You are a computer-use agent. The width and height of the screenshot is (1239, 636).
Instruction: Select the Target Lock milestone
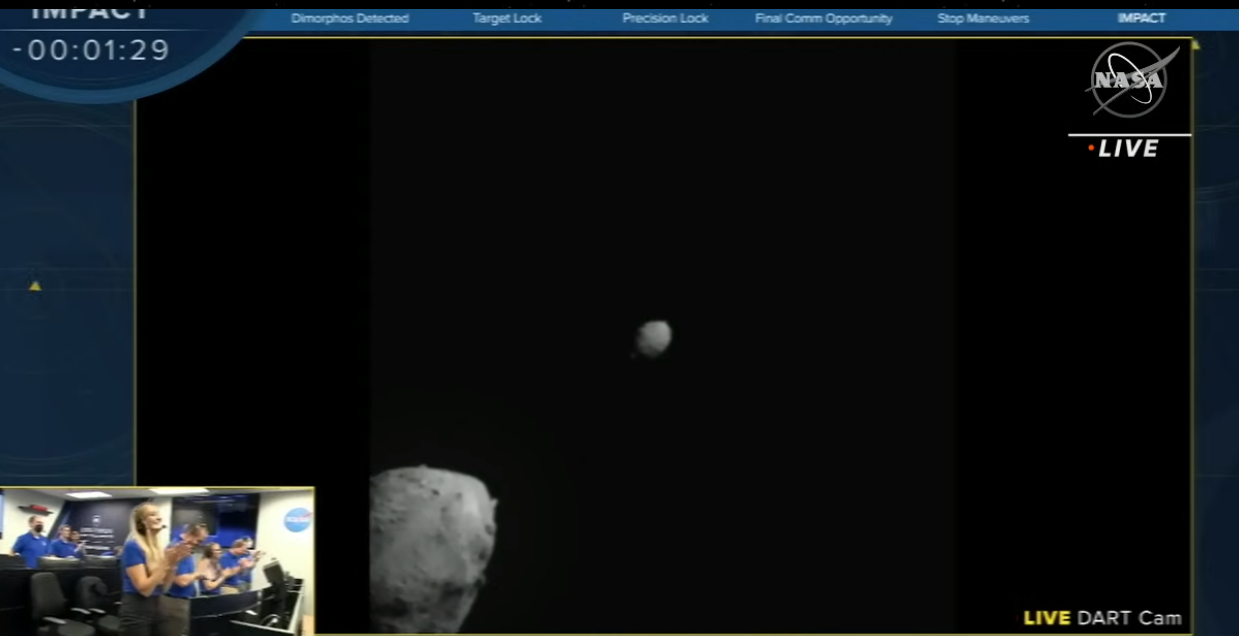coord(506,19)
